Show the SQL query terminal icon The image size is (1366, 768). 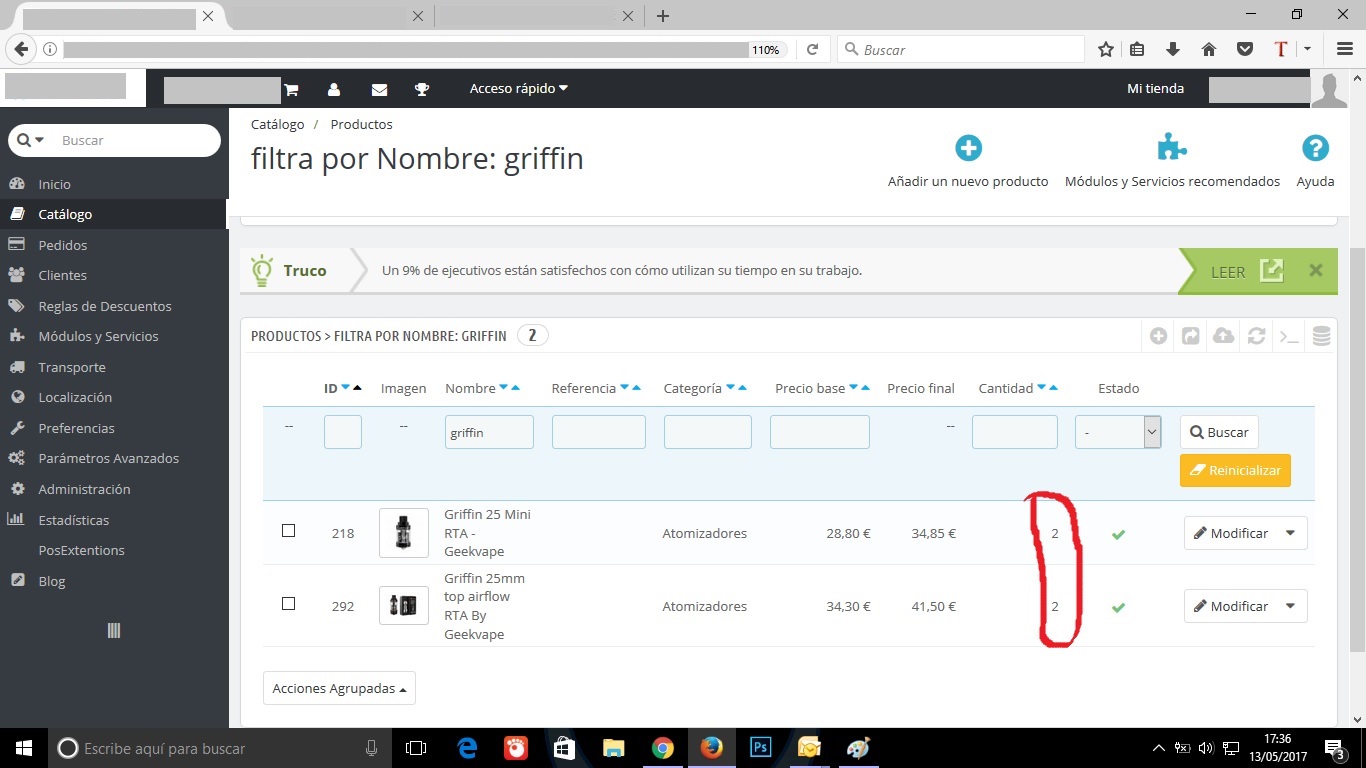tap(1289, 337)
